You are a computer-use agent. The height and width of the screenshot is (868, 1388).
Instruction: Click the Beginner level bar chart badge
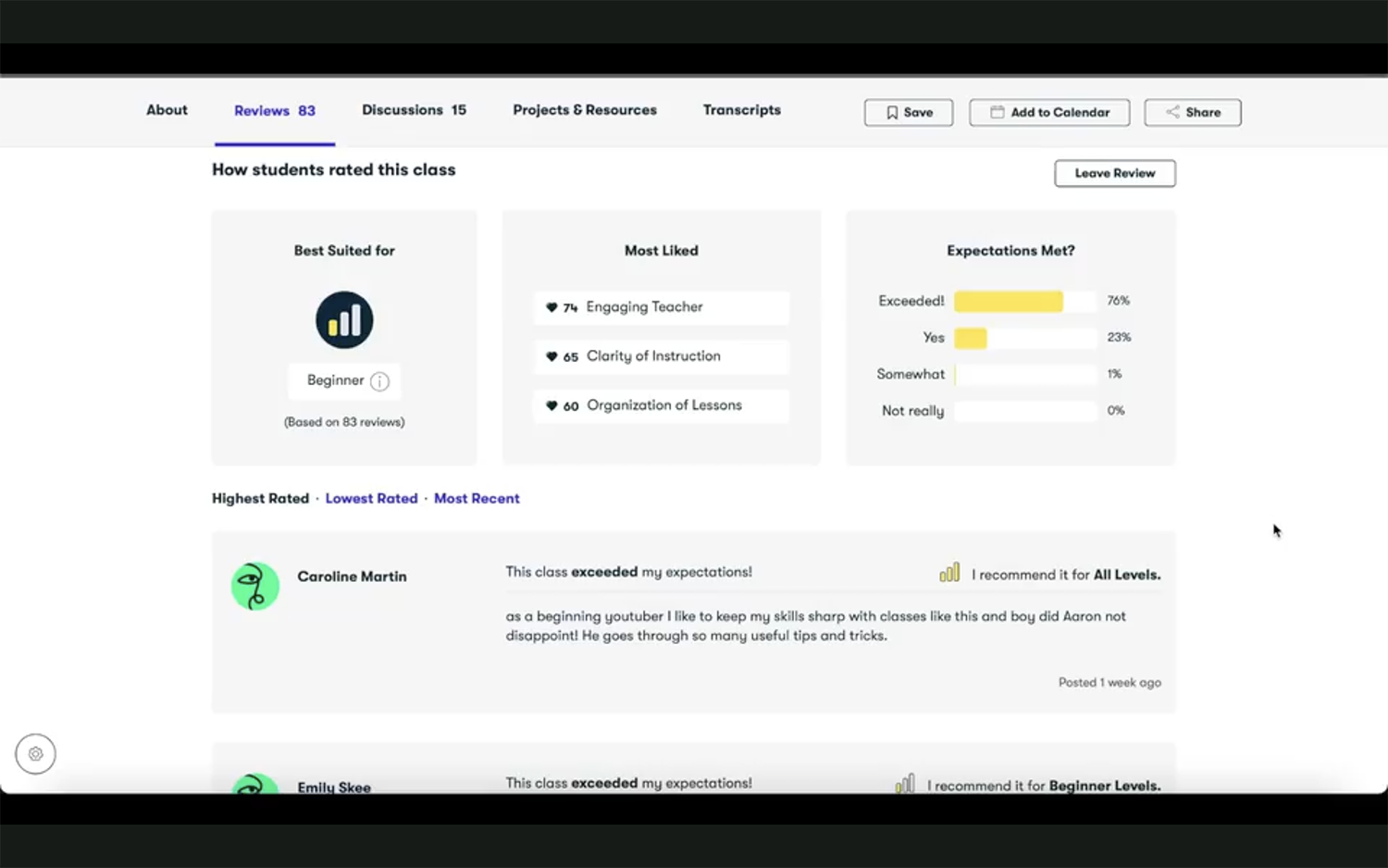click(344, 320)
